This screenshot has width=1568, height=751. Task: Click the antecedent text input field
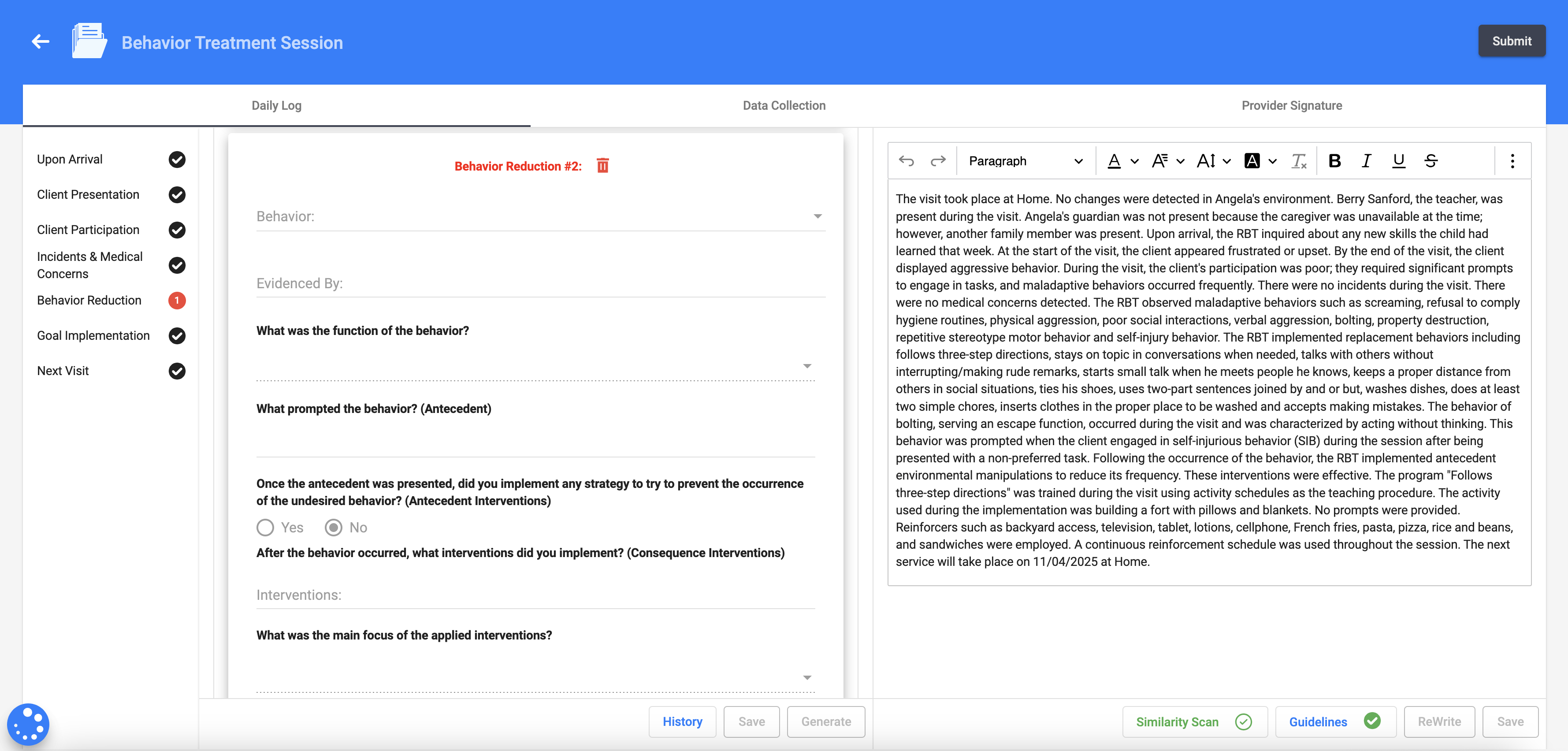pyautogui.click(x=535, y=443)
